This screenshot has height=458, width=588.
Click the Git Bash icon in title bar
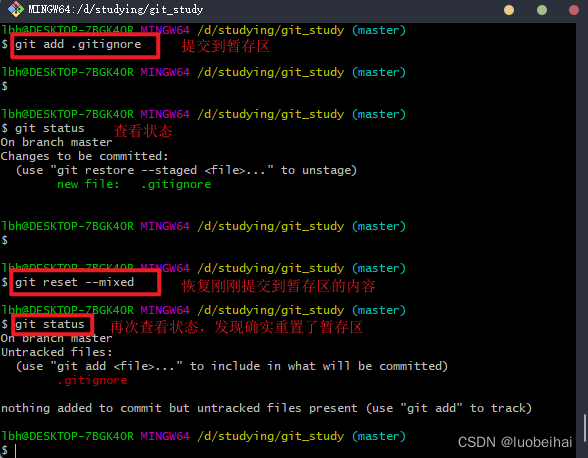pyautogui.click(x=15, y=9)
